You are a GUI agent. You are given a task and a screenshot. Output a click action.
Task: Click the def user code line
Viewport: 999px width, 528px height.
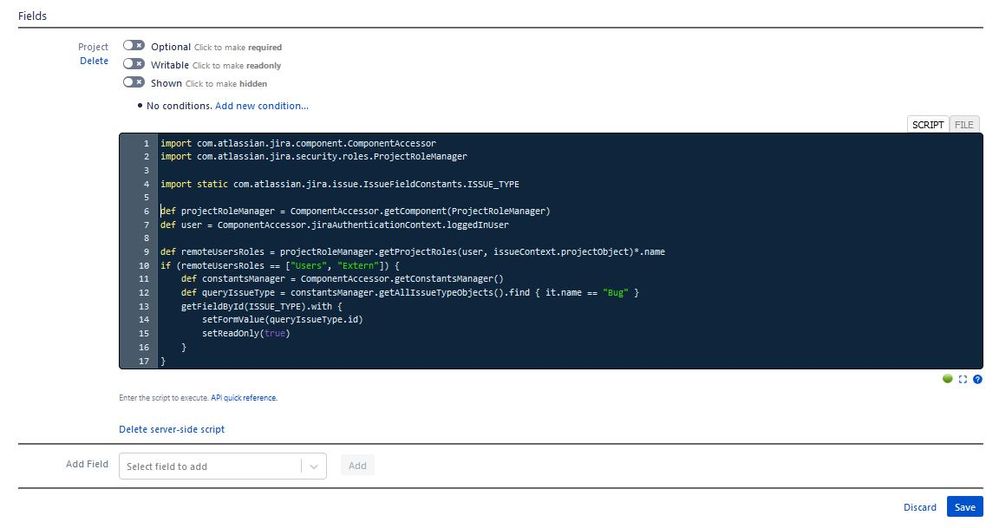click(334, 225)
